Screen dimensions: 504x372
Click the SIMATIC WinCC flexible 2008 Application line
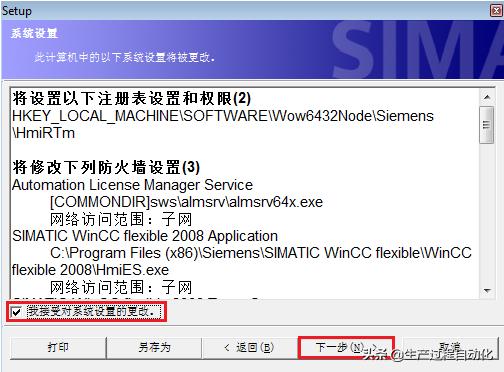(145, 236)
